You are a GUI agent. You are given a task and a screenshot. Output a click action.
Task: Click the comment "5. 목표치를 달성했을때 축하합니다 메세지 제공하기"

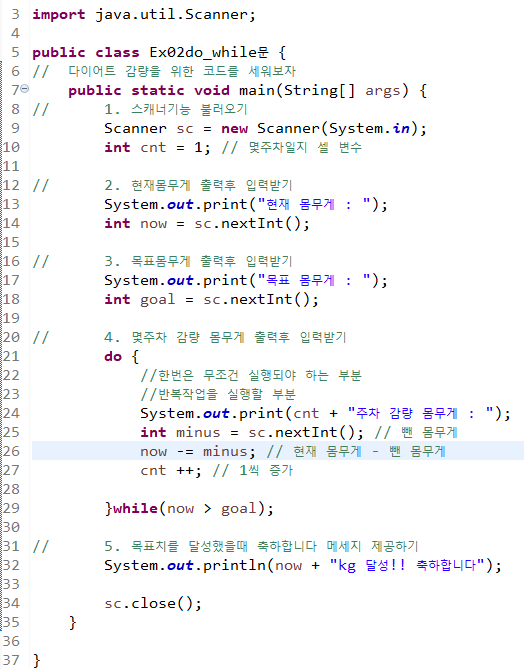[261, 546]
